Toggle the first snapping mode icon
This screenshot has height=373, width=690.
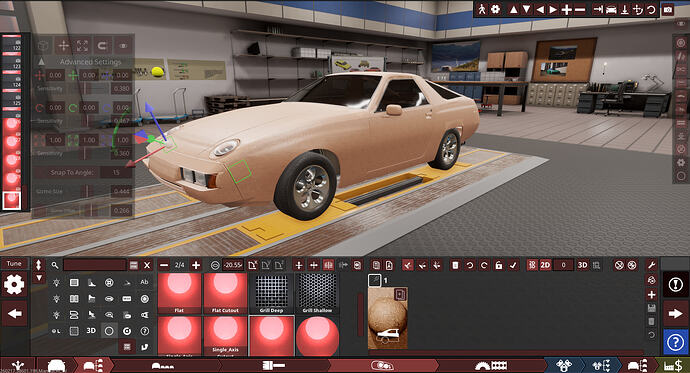(x=407, y=265)
